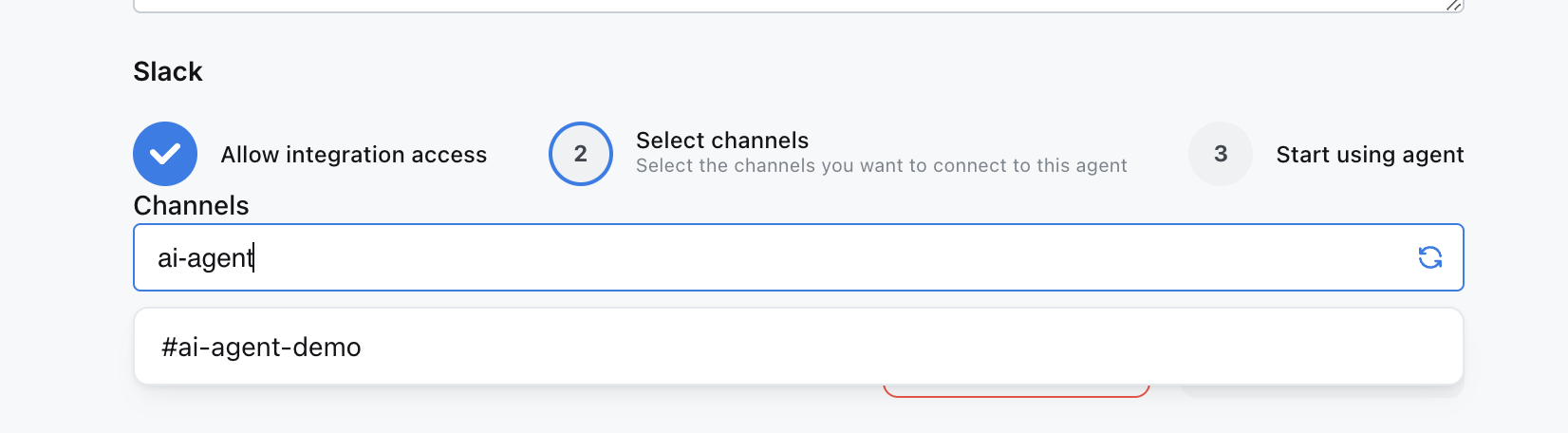Click the blue checkmark step circle
Viewport: 1568px width, 433px height.
coord(165,154)
